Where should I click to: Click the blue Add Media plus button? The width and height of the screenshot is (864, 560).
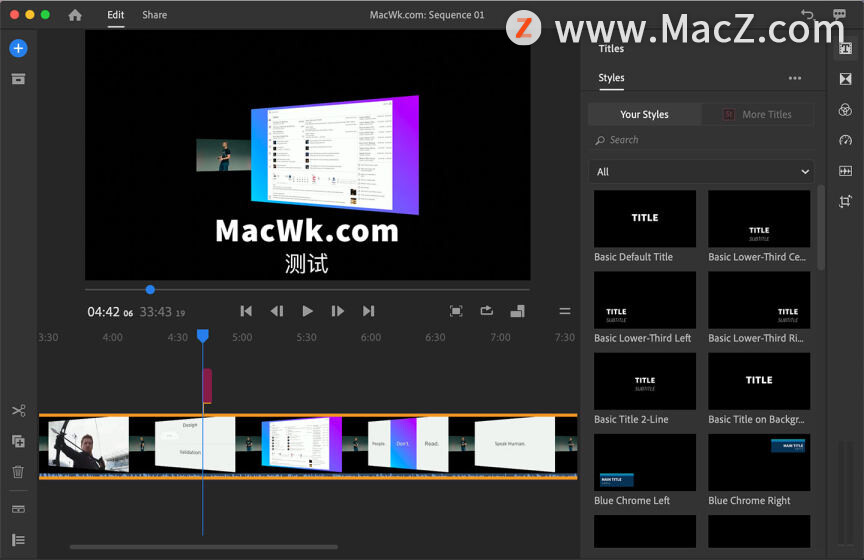click(18, 48)
